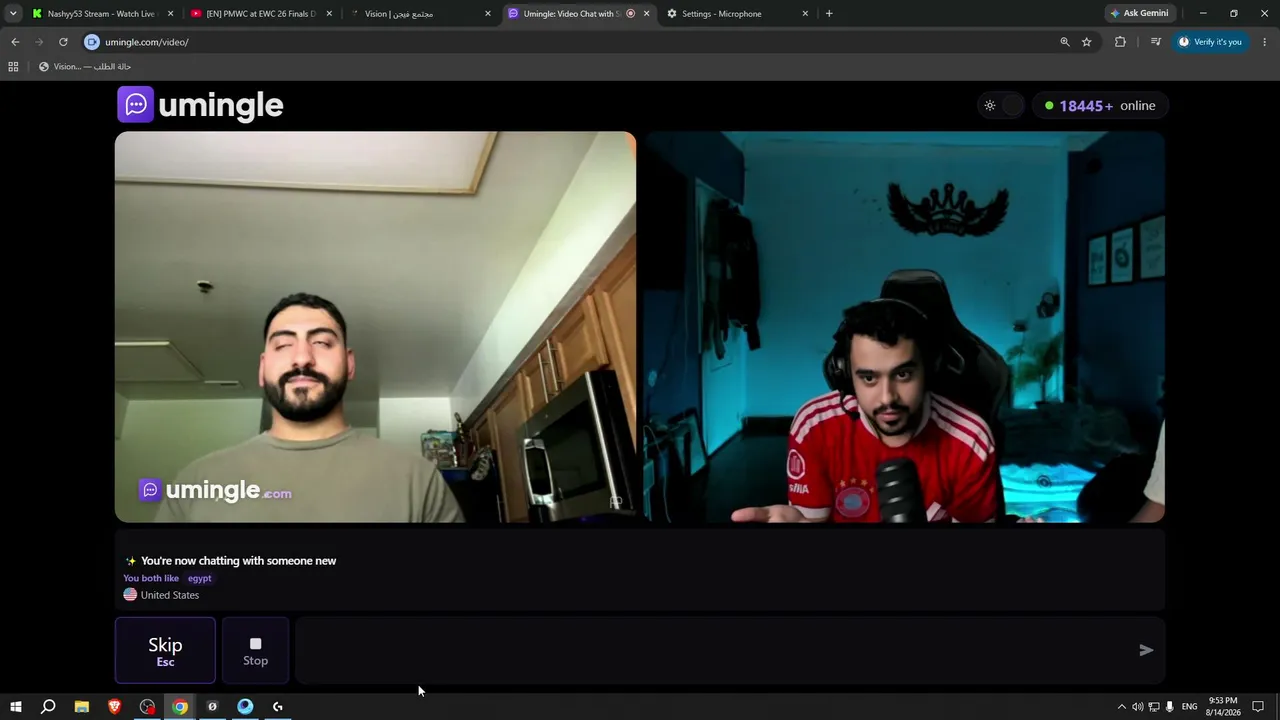1280x720 pixels.
Task: Launch Brave browser from the taskbar
Action: 115,707
